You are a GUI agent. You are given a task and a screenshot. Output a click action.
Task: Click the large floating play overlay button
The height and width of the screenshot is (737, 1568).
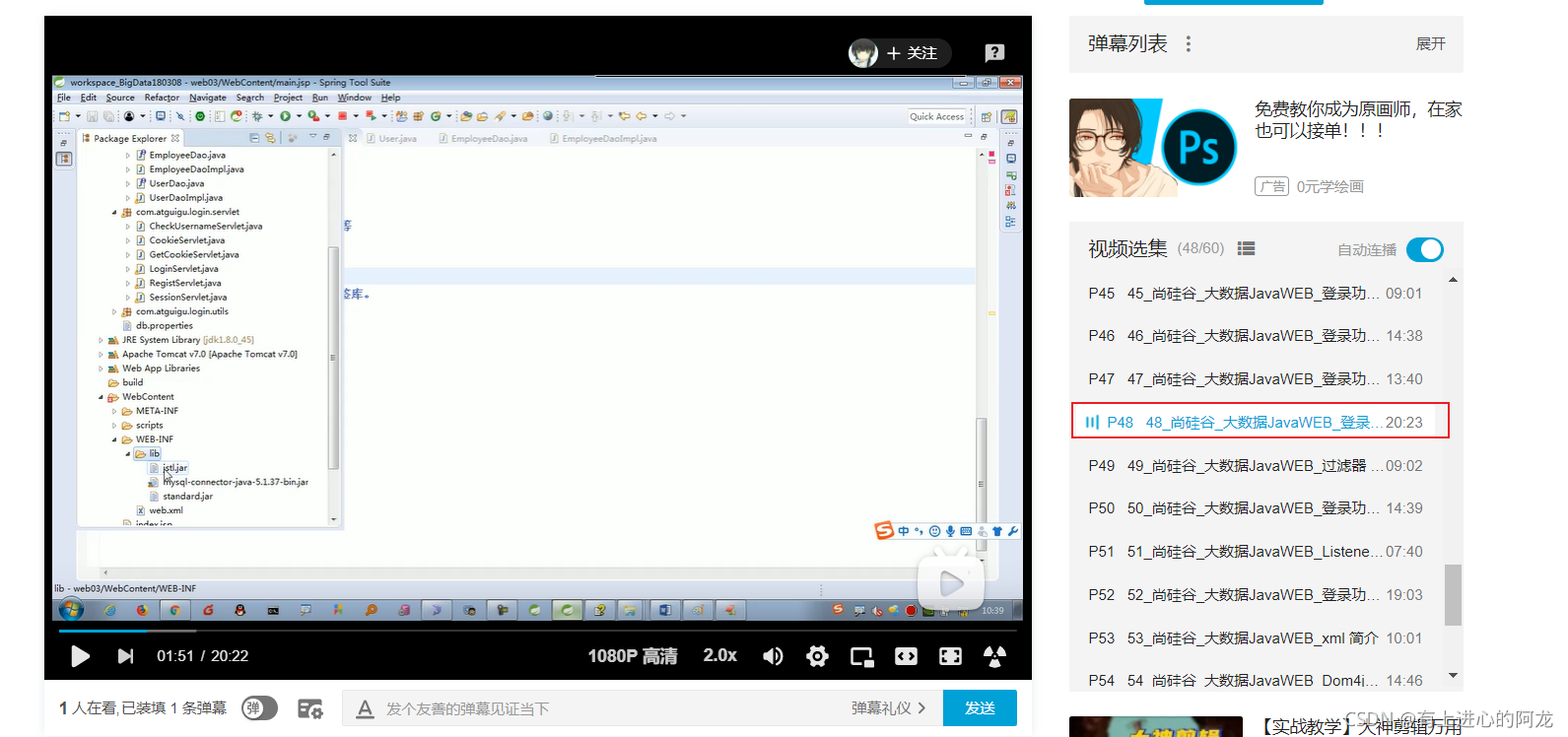click(x=950, y=583)
